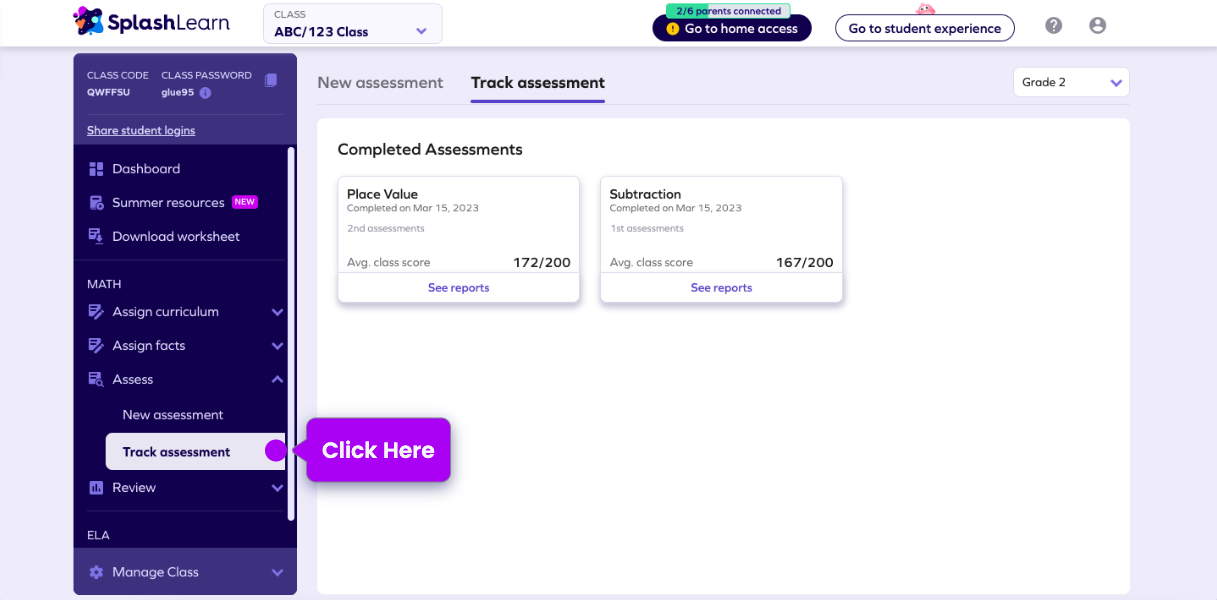Click Go to student experience button
The width and height of the screenshot is (1217, 600).
pos(924,29)
